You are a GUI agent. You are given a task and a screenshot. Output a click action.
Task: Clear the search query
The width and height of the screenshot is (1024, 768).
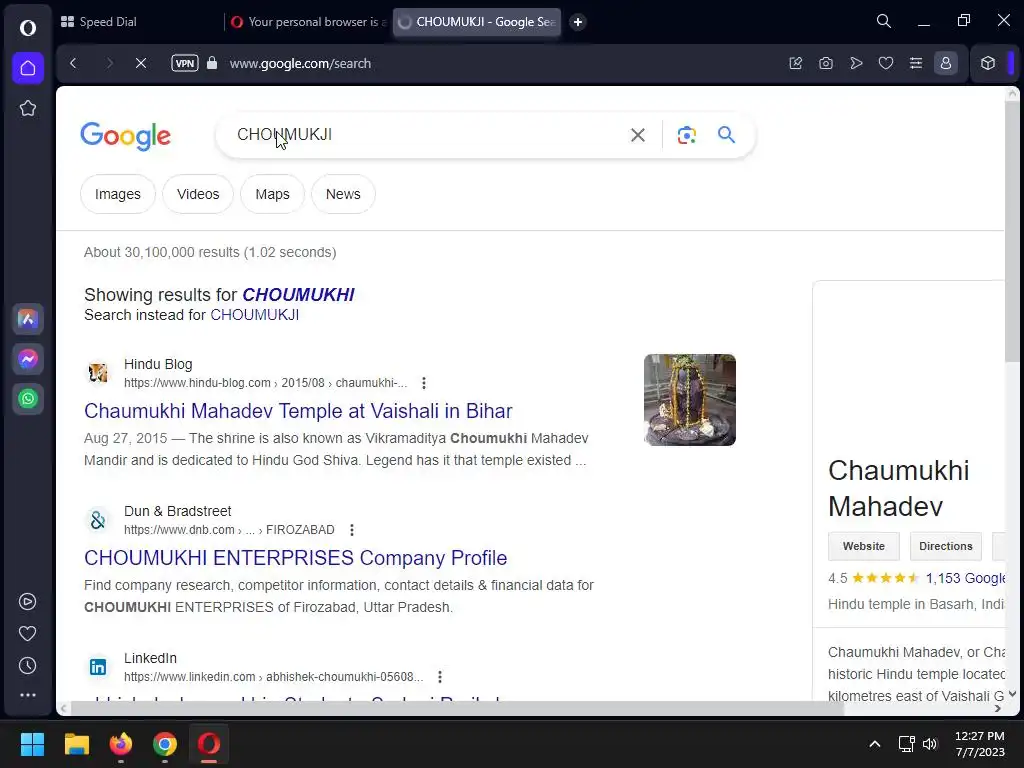[x=638, y=135]
